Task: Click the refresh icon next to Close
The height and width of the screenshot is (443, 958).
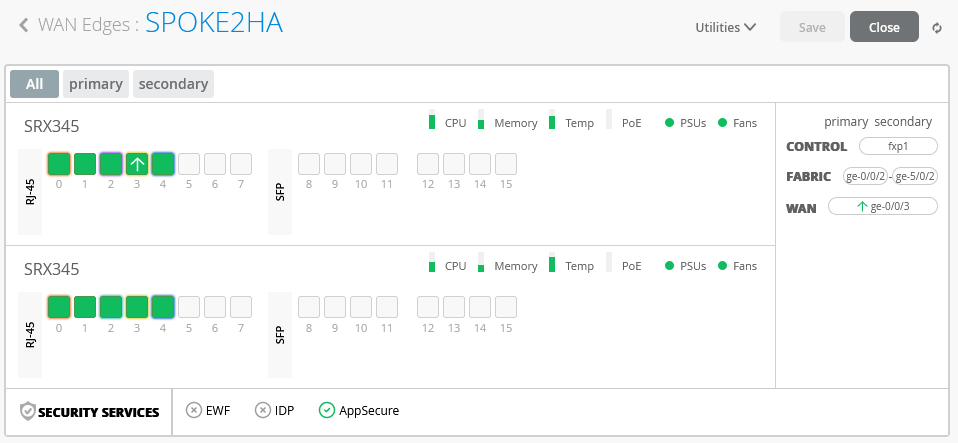Action: [936, 28]
